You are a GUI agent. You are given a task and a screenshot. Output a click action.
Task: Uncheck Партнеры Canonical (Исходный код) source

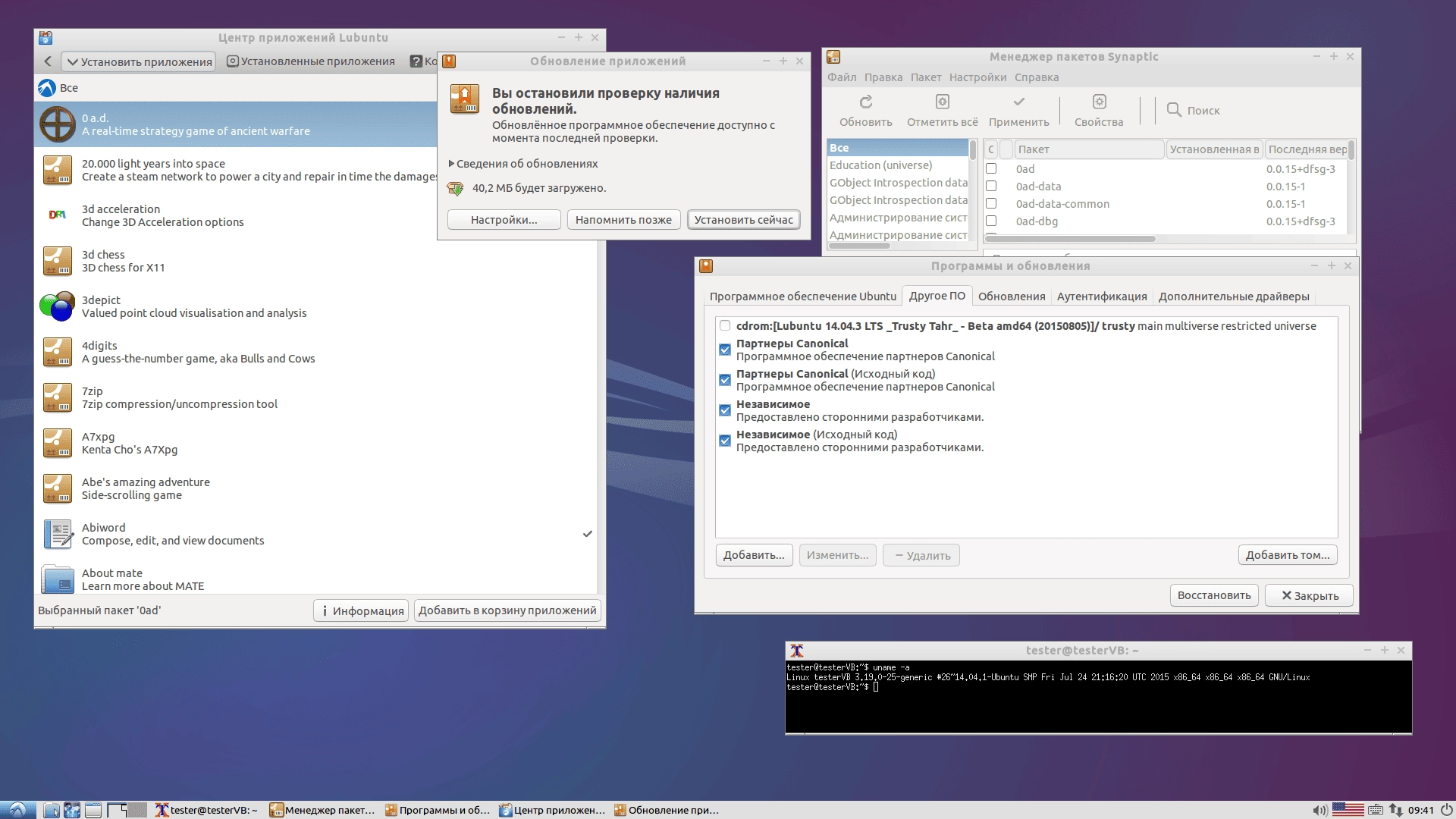725,380
